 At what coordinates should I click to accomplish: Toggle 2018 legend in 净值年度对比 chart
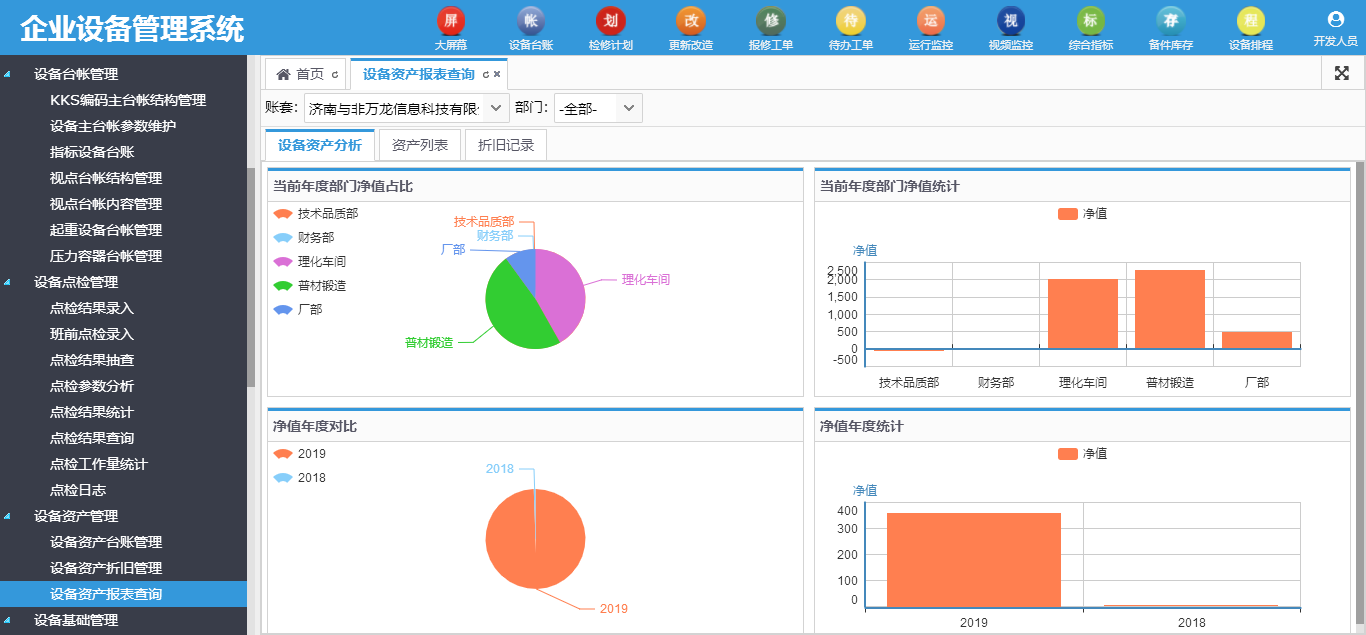pos(300,478)
